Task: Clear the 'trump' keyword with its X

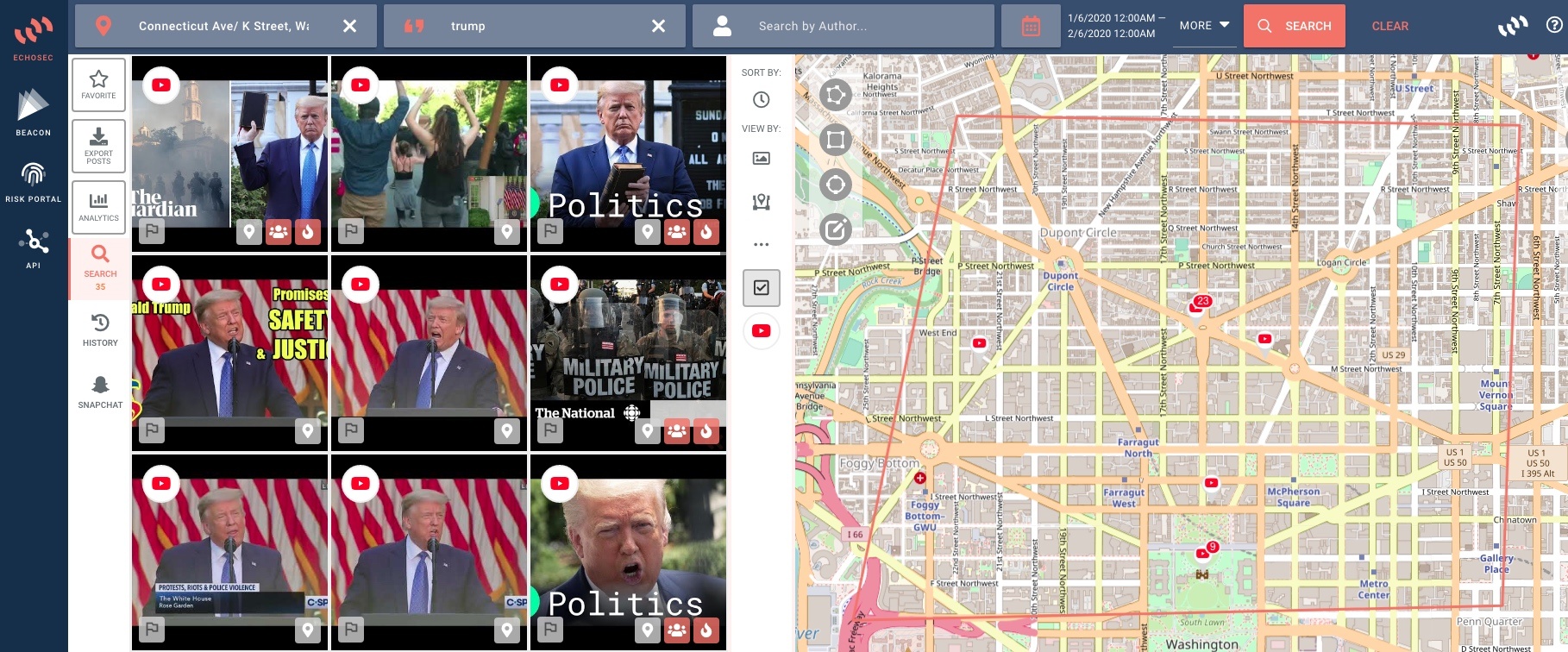Action: (658, 26)
